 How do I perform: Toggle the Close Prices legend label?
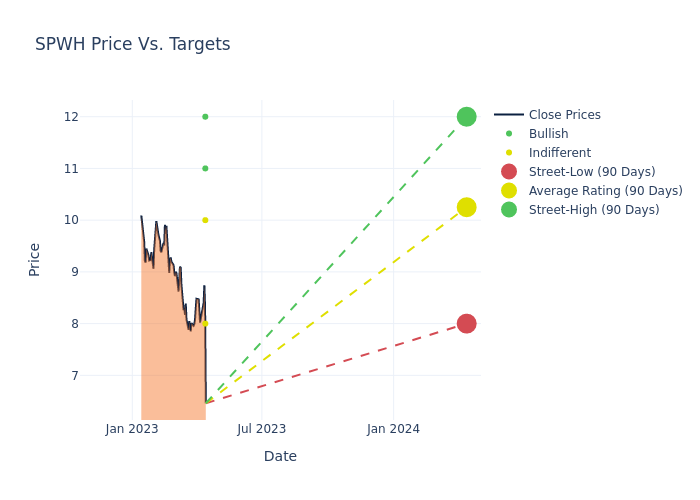564,115
